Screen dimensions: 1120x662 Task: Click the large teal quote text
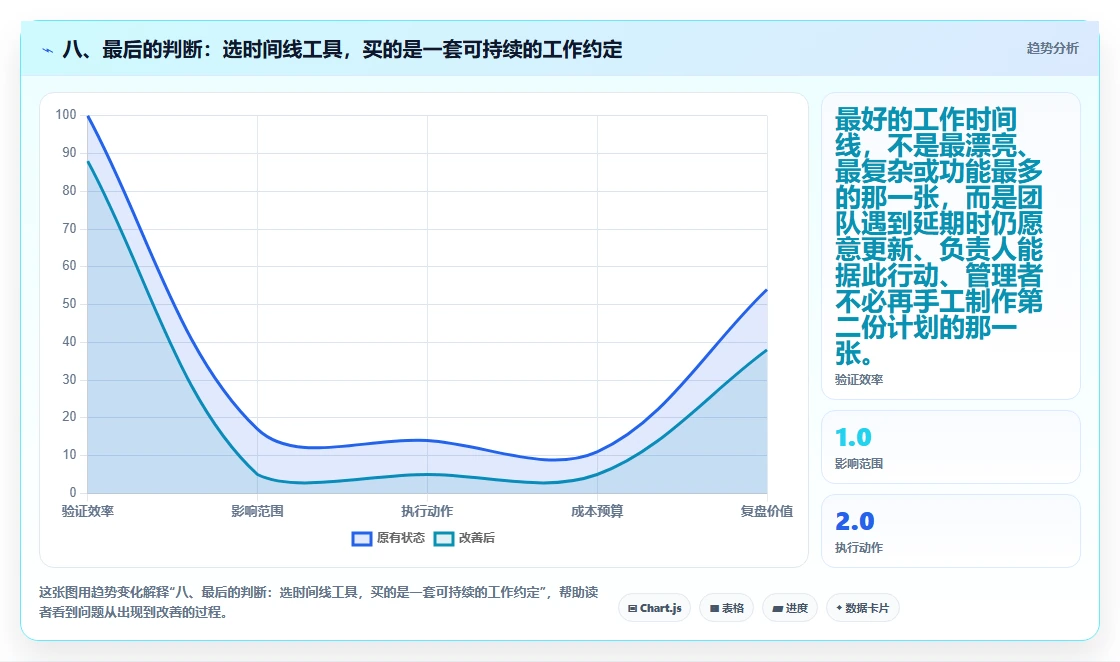pos(939,236)
